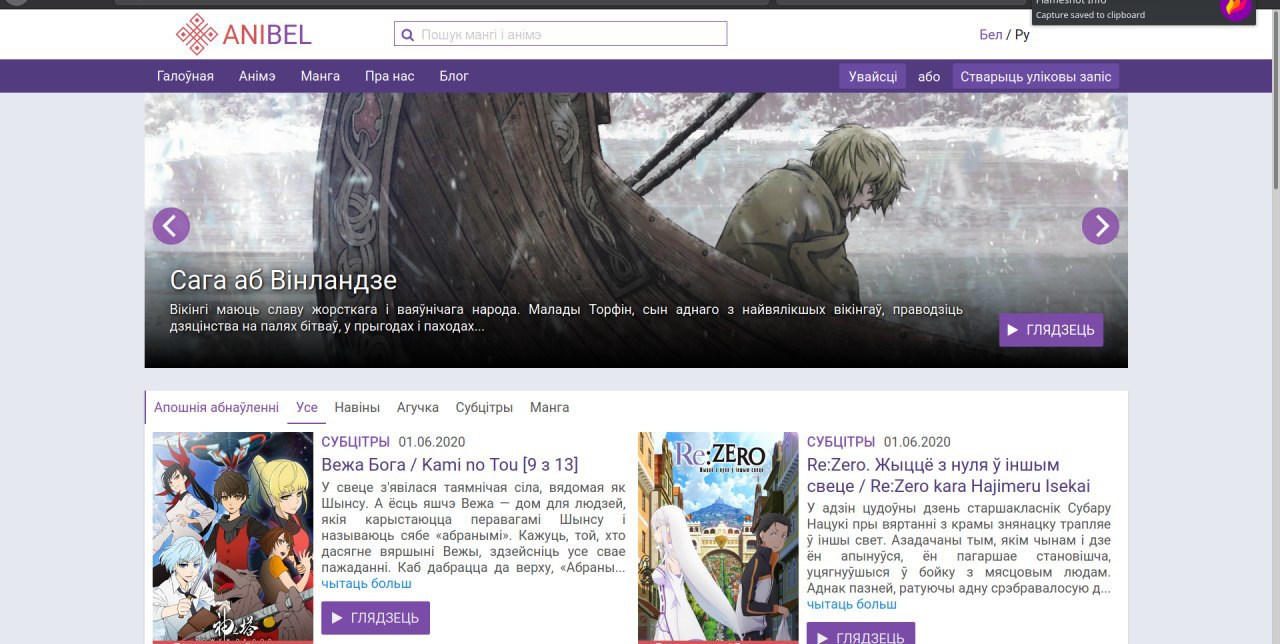
Task: Open the Пра нас menu item
Action: click(x=390, y=76)
